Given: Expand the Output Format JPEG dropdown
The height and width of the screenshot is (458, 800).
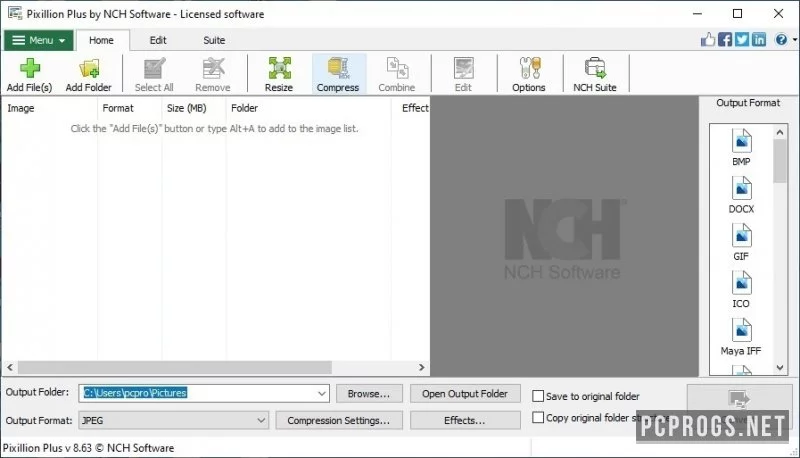Looking at the screenshot, I should click(x=261, y=421).
